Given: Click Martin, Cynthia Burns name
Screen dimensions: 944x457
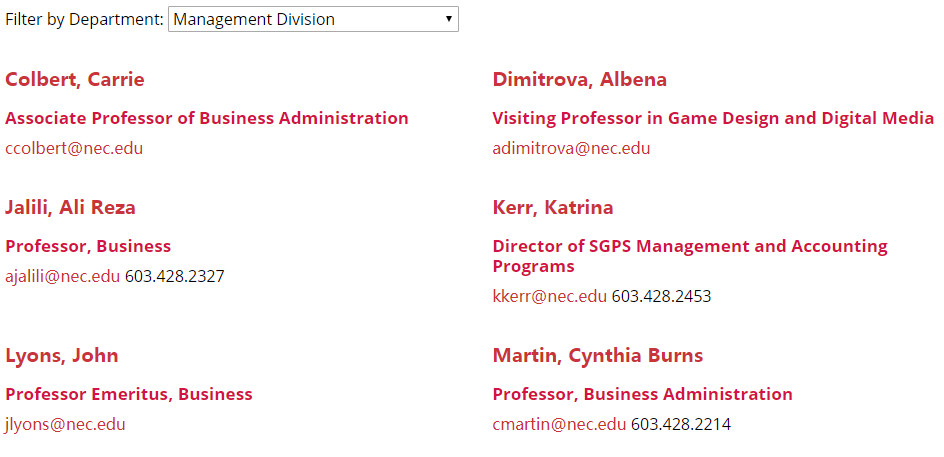Looking at the screenshot, I should click(598, 356).
